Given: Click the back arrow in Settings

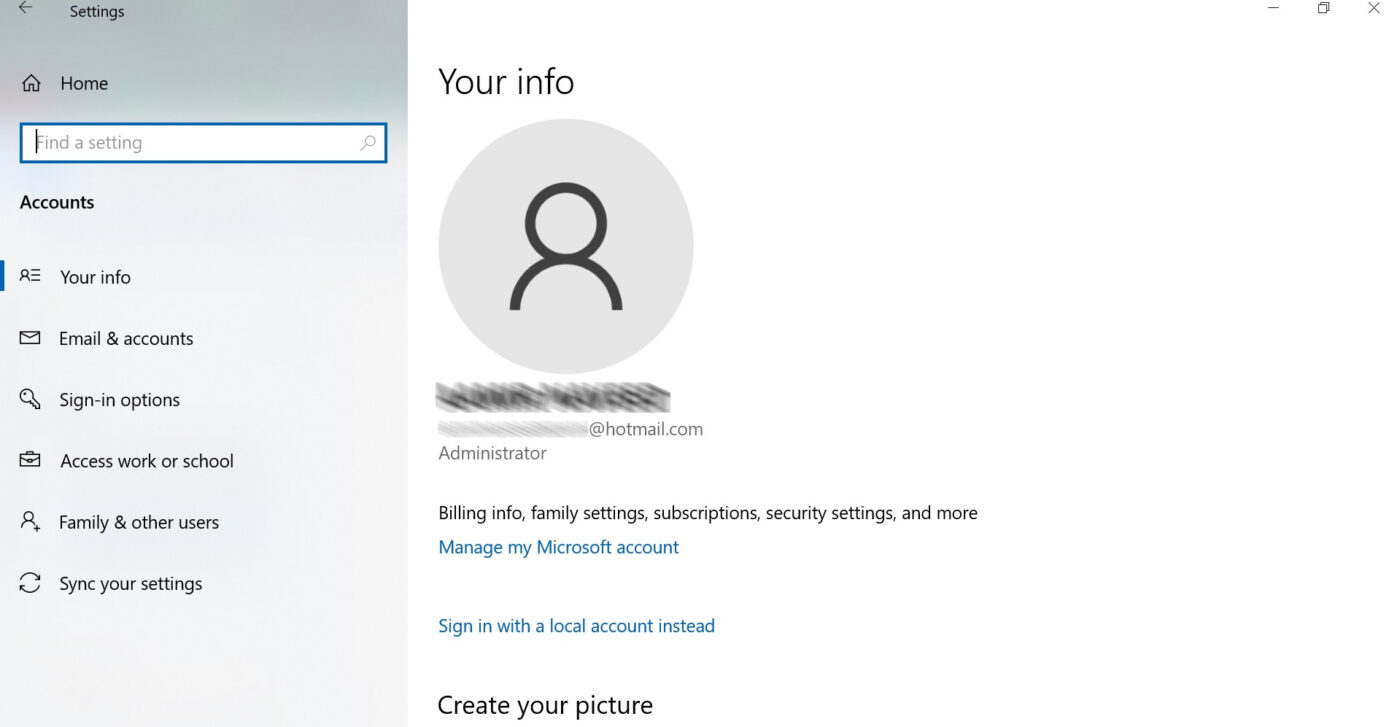Looking at the screenshot, I should point(26,8).
